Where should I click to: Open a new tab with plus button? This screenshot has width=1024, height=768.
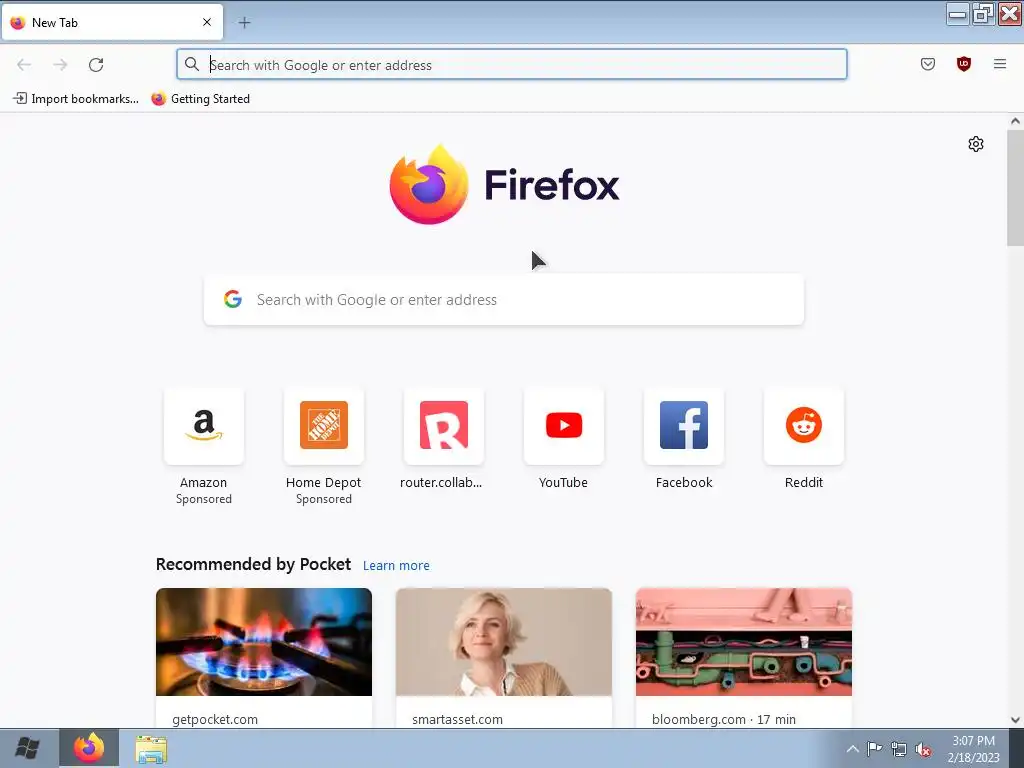point(244,23)
